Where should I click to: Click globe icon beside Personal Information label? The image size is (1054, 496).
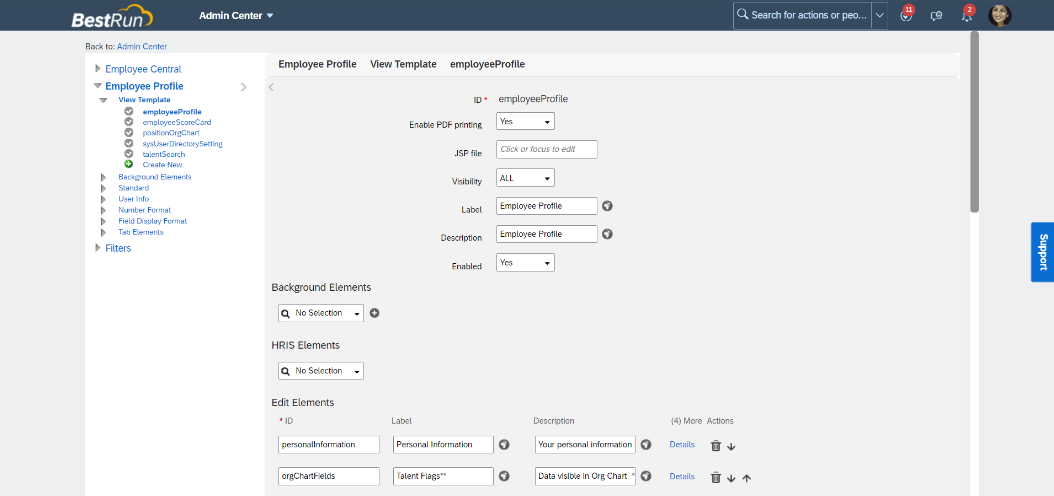click(503, 444)
